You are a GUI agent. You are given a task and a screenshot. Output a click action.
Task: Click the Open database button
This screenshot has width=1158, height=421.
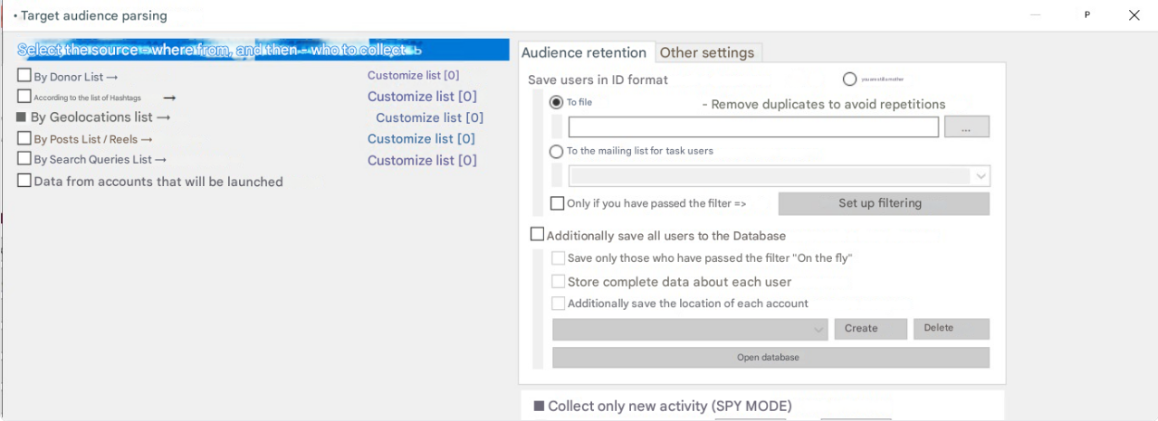coord(771,357)
